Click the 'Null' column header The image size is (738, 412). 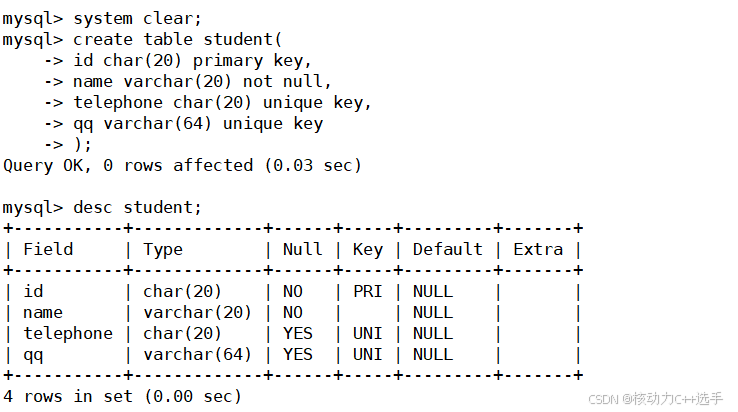click(302, 249)
